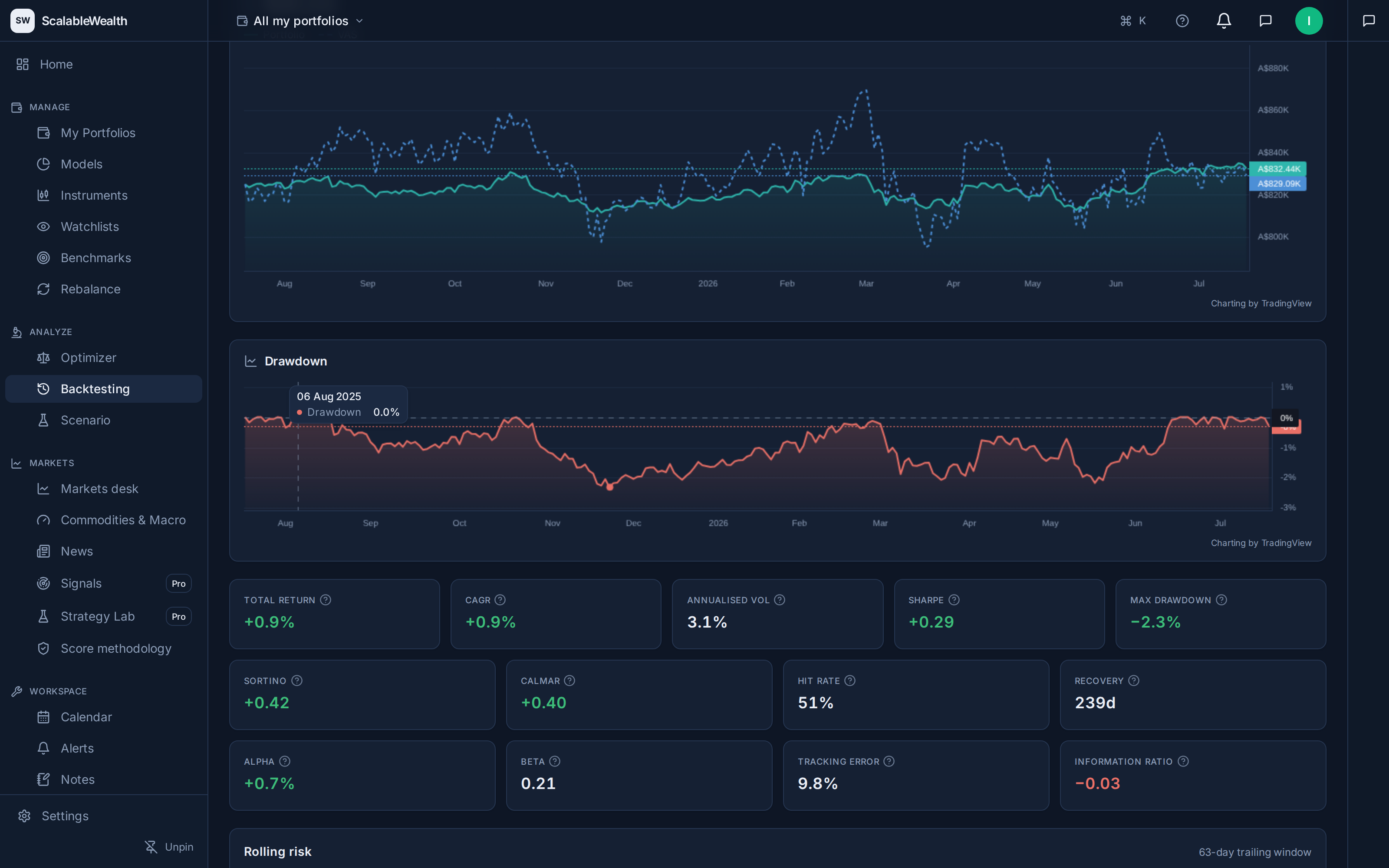
Task: Follow the Charting by TradingView link under Drawdown
Action: [x=1261, y=543]
